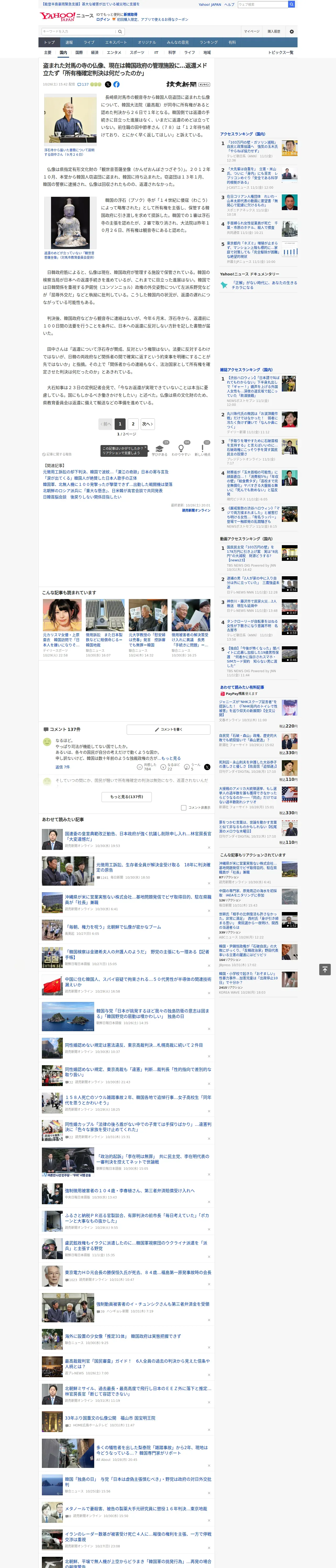Open マイページ link
Screen dimensions: 336x1568
click(x=251, y=32)
